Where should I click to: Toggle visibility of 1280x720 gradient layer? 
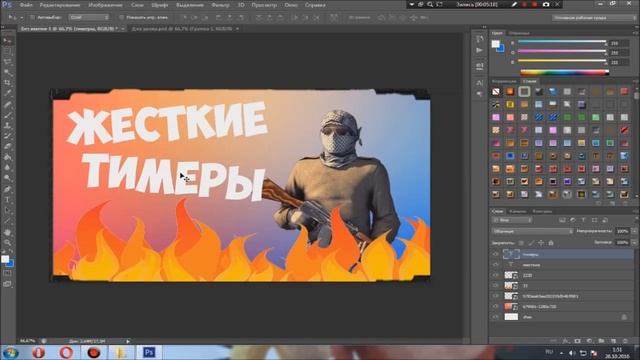496,307
